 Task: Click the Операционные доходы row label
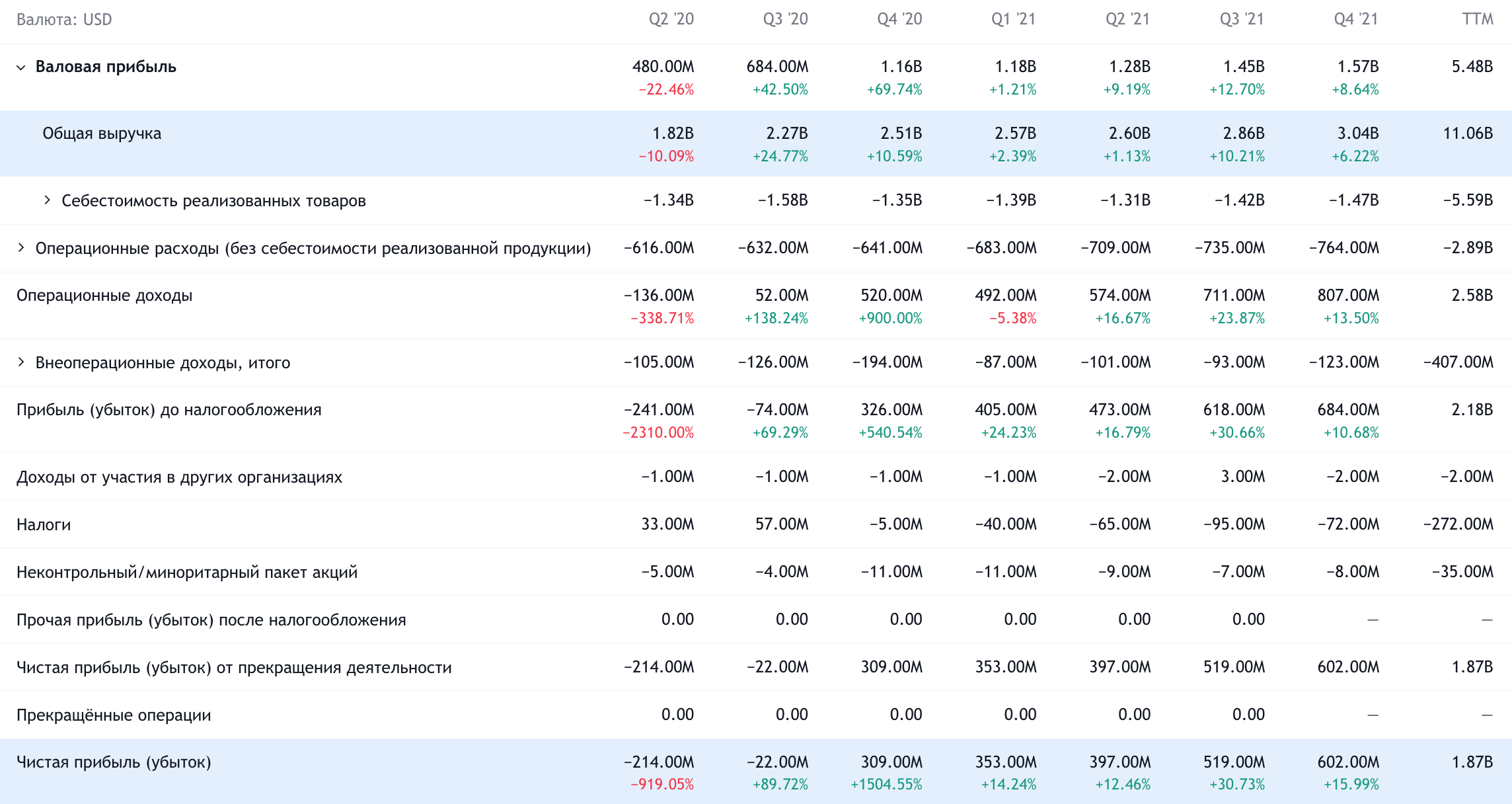104,296
